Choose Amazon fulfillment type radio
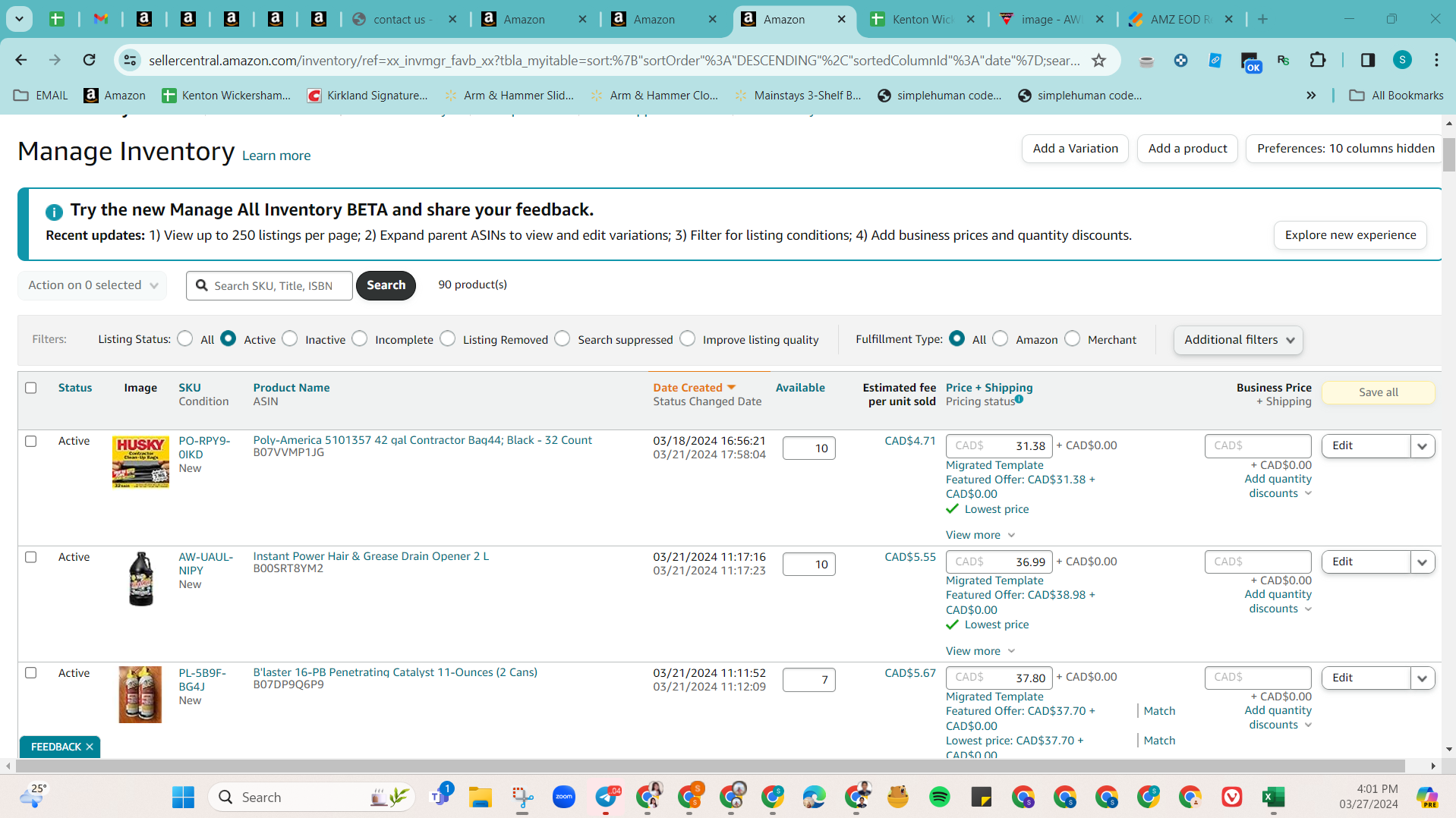The width and height of the screenshot is (1456, 818). (1000, 338)
